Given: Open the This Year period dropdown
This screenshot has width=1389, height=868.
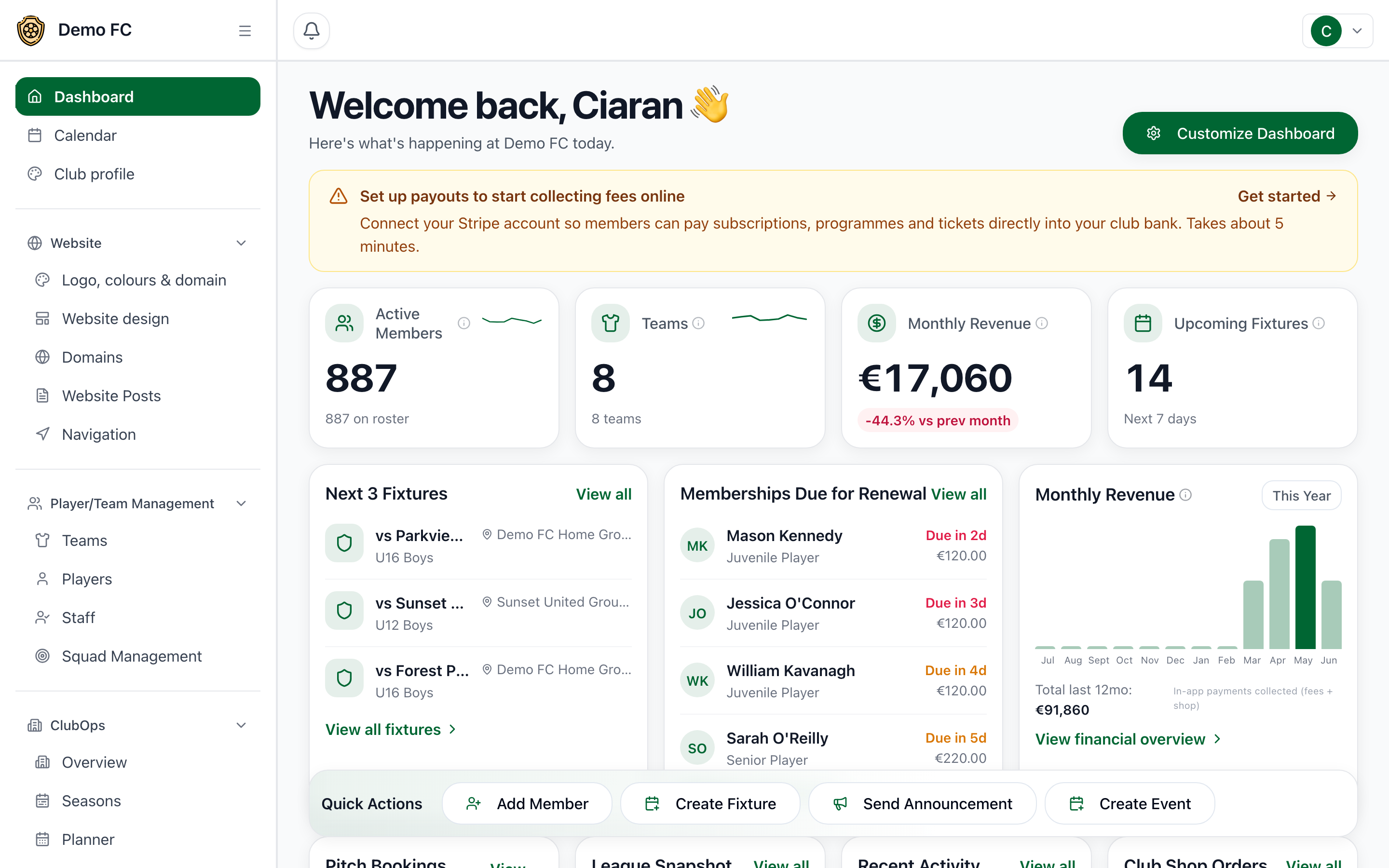Looking at the screenshot, I should coord(1301,495).
